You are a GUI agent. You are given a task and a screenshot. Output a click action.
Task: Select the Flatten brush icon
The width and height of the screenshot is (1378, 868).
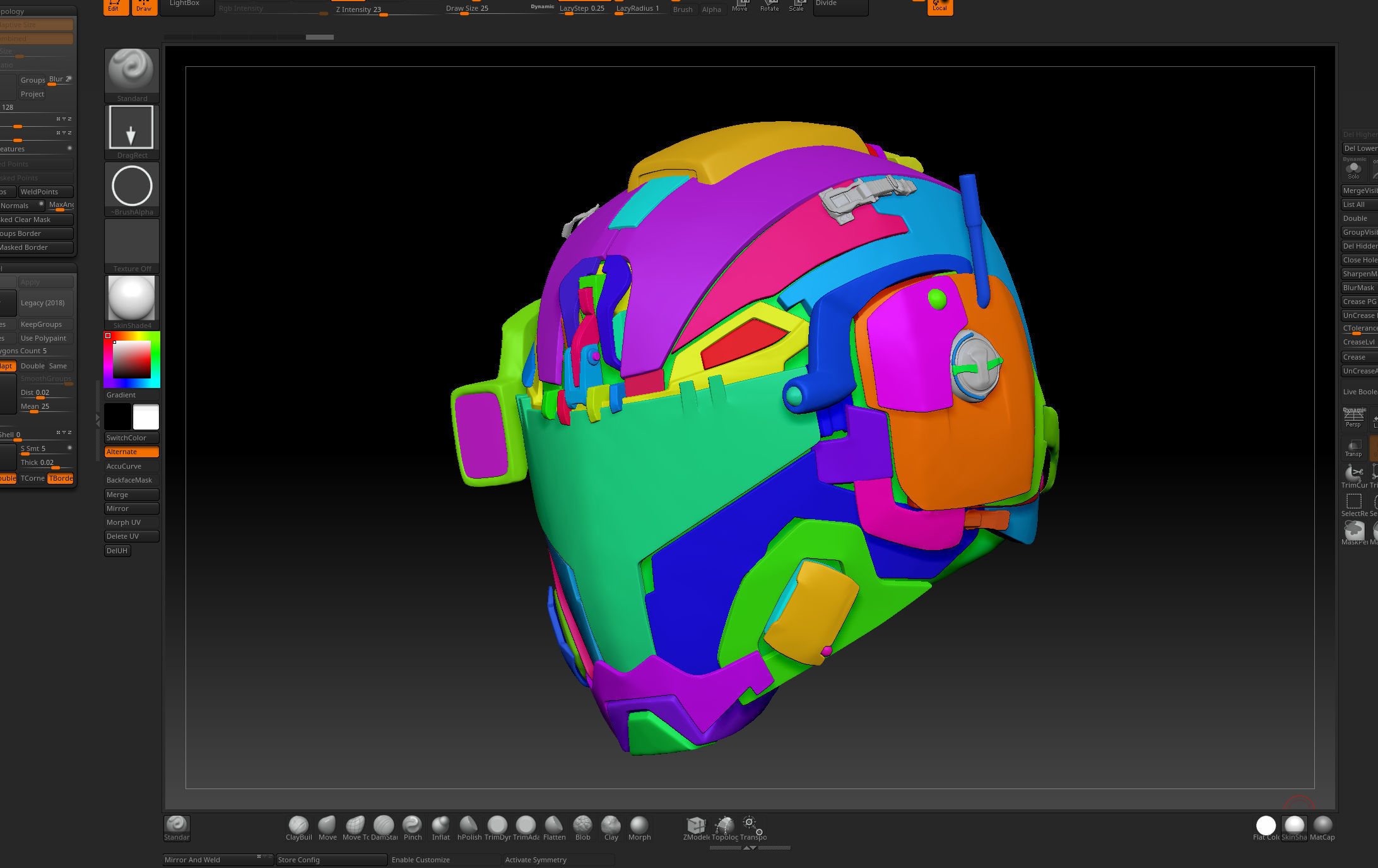coord(554,825)
